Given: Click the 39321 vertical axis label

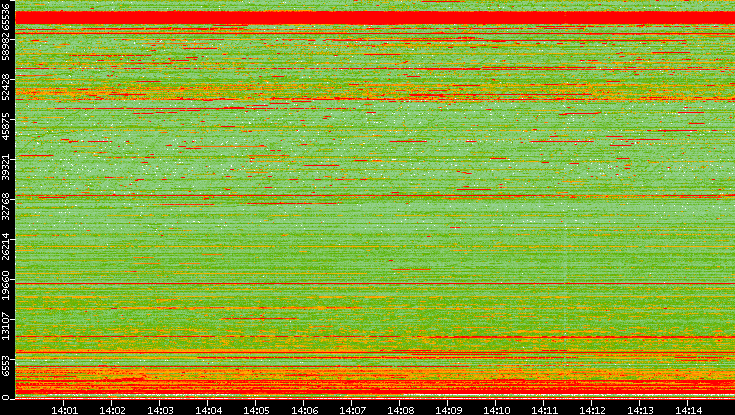Looking at the screenshot, I should coord(5,166).
